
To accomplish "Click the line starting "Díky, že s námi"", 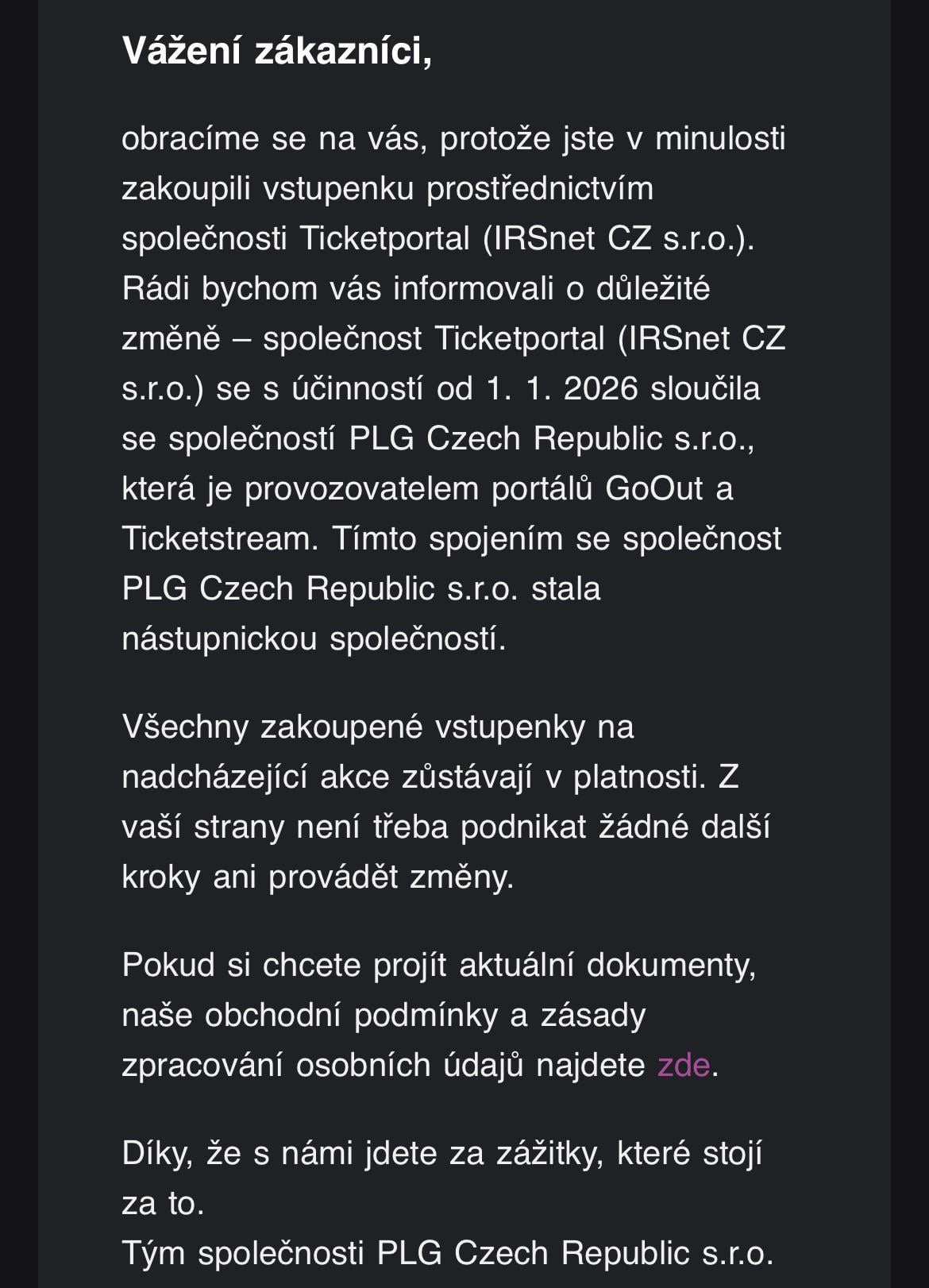I will click(441, 1153).
